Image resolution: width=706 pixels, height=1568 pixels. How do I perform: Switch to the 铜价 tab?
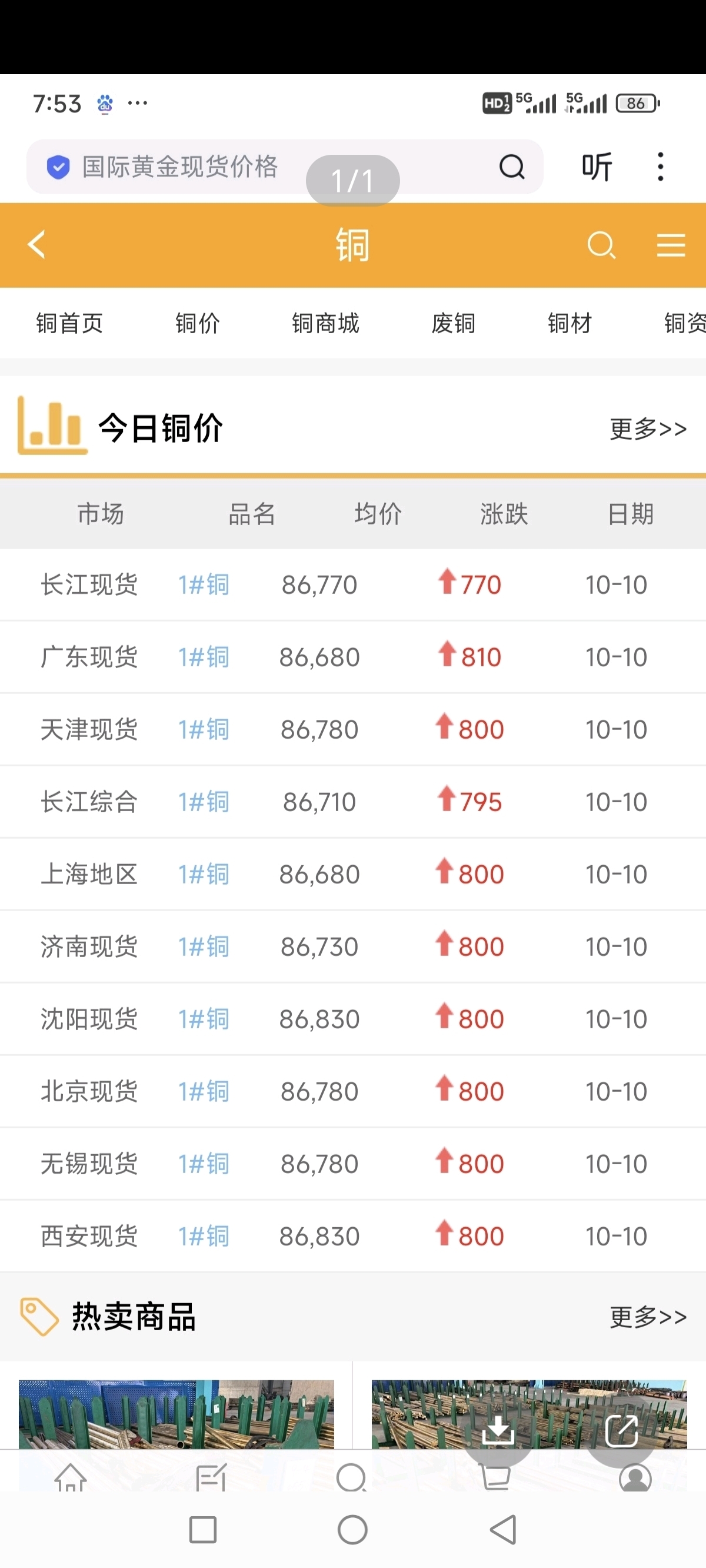pos(198,323)
